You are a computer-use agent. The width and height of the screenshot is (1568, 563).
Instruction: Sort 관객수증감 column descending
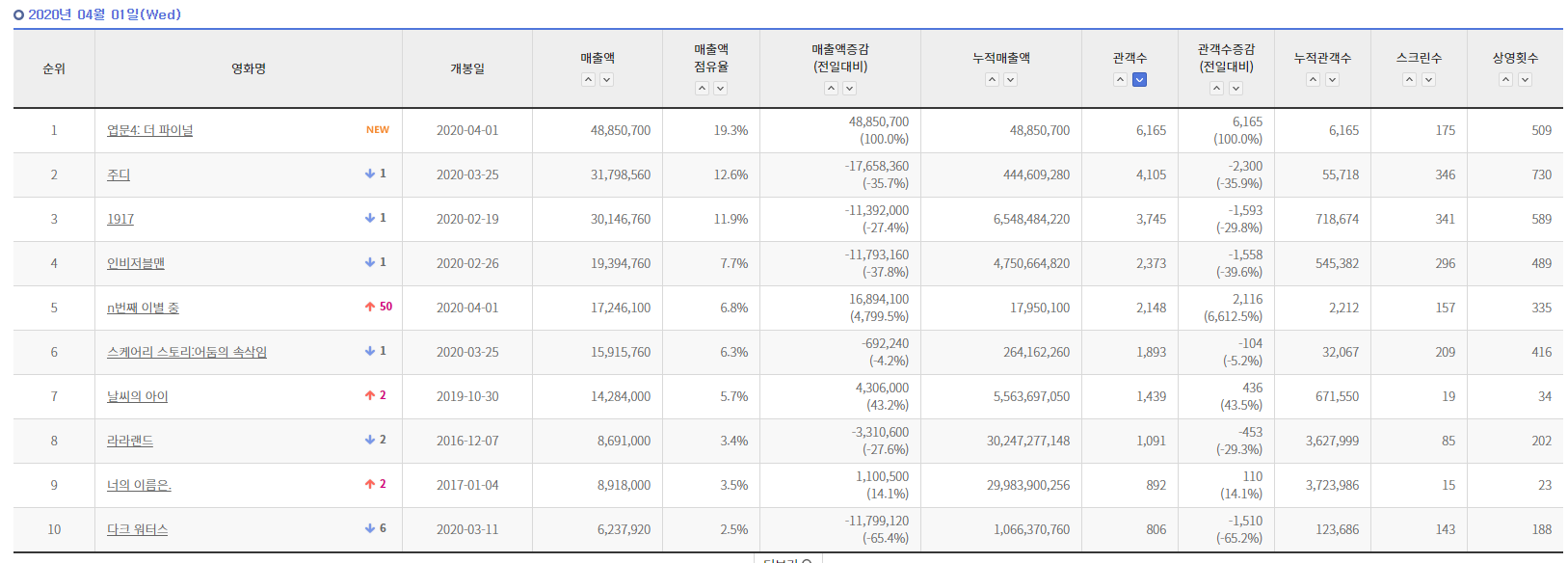(1236, 89)
